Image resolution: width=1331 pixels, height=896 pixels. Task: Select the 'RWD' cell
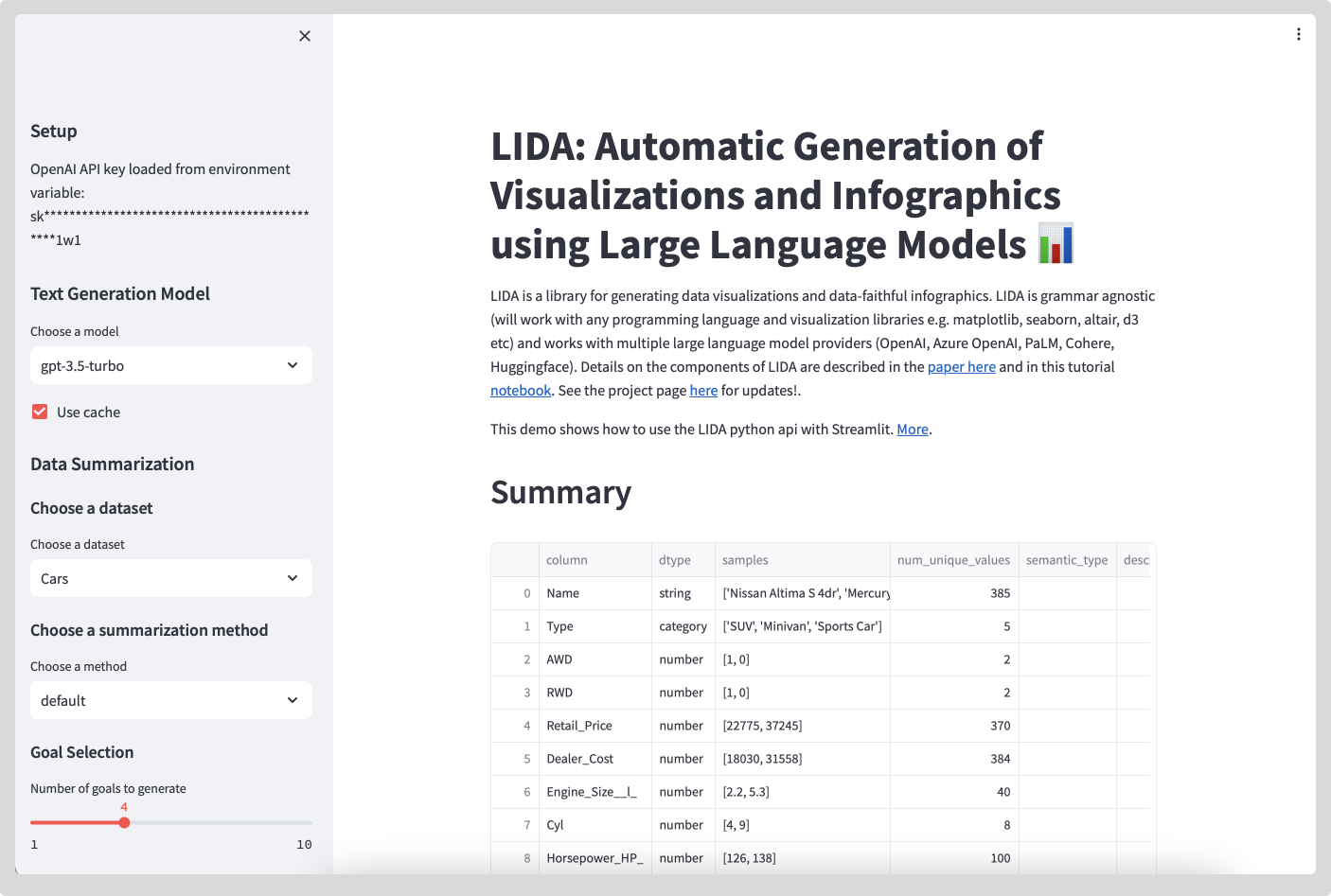point(595,693)
